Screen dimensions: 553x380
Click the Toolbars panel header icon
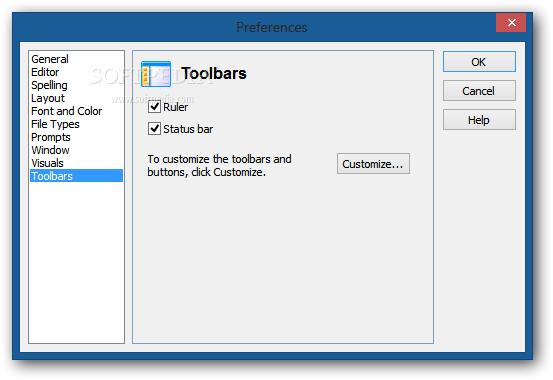[156, 74]
